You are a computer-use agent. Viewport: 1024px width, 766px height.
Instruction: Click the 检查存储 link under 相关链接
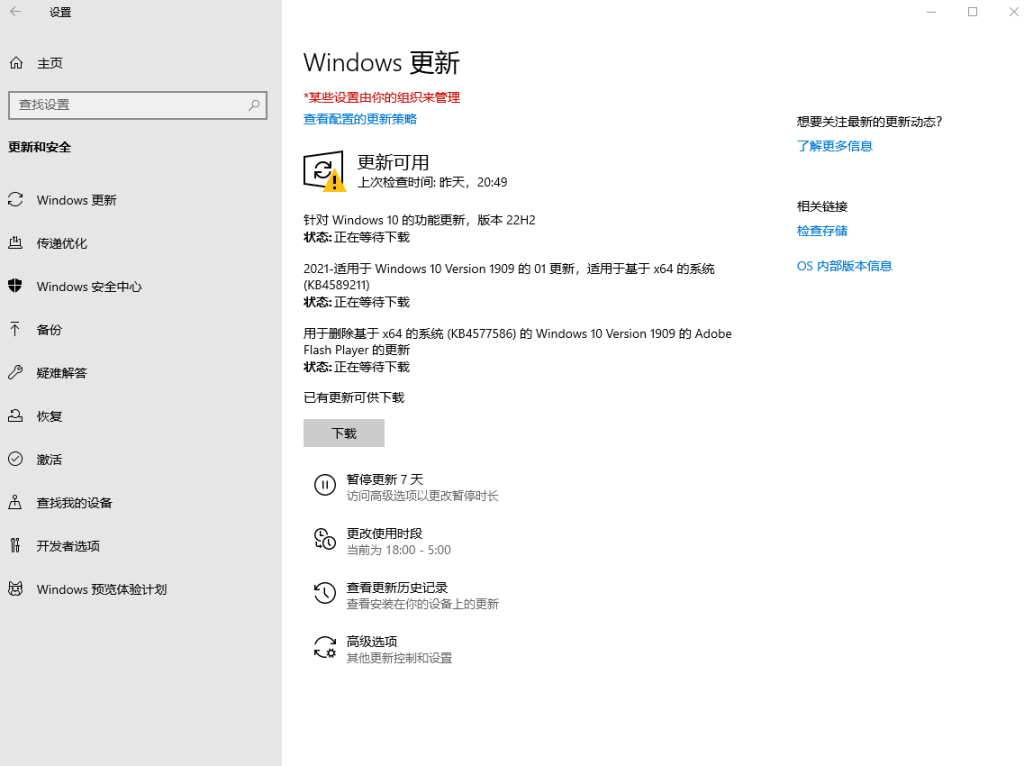[822, 230]
